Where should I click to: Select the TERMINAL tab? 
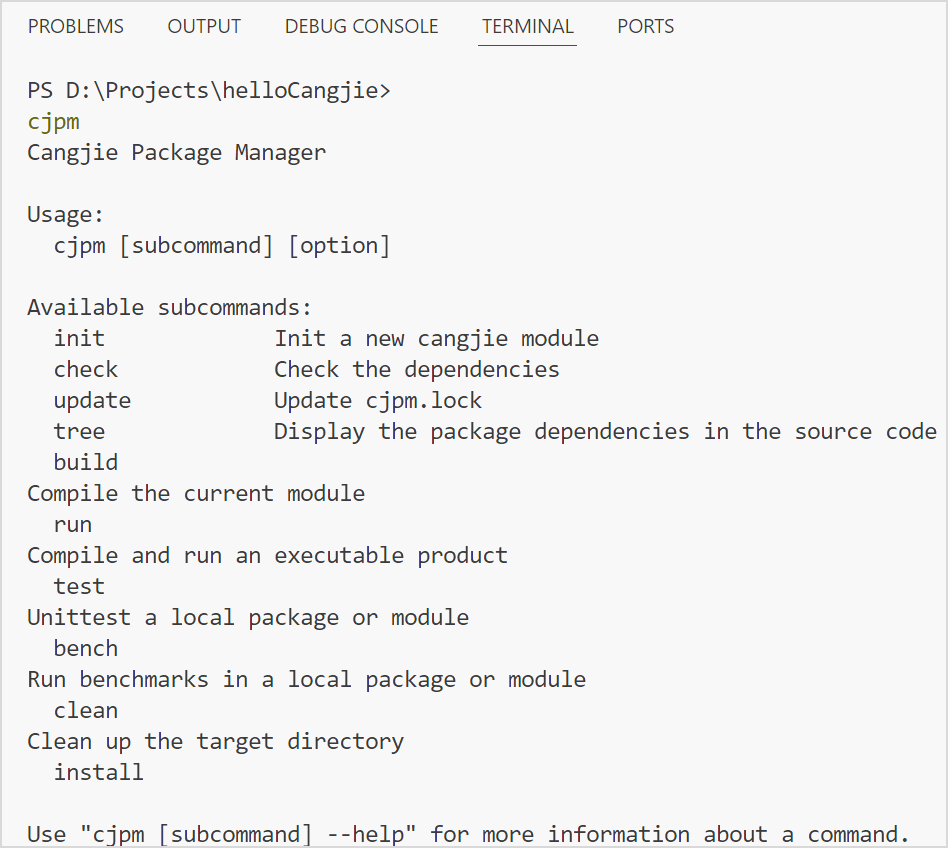pos(527,27)
